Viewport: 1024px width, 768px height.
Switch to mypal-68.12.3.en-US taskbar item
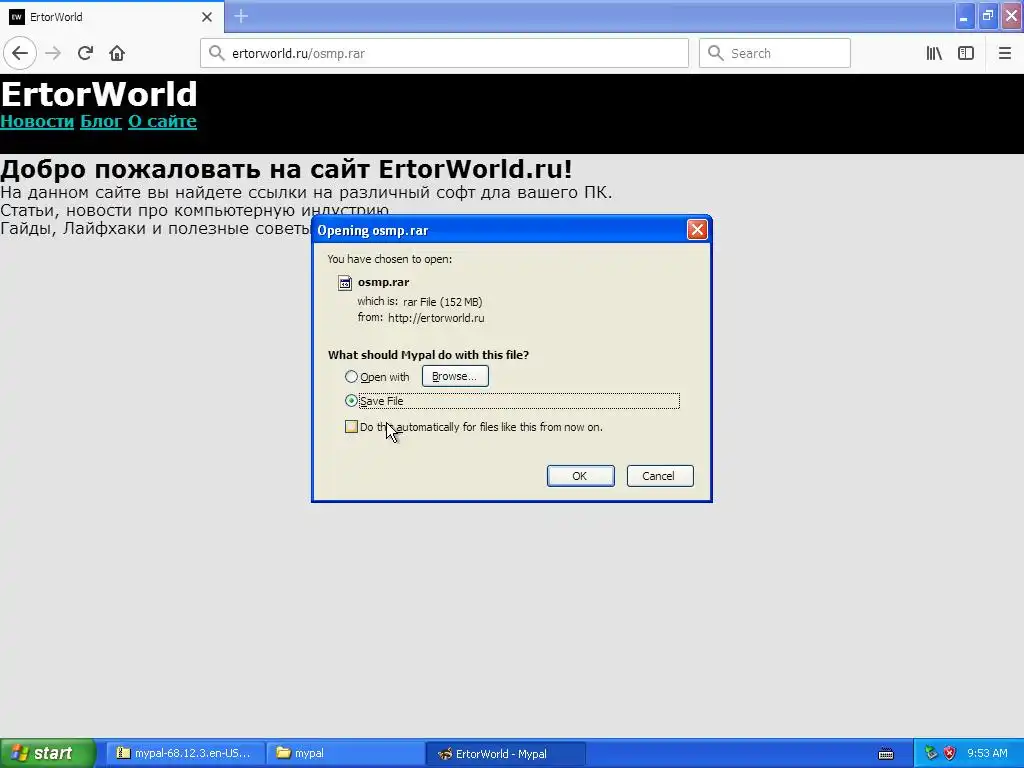click(x=185, y=753)
